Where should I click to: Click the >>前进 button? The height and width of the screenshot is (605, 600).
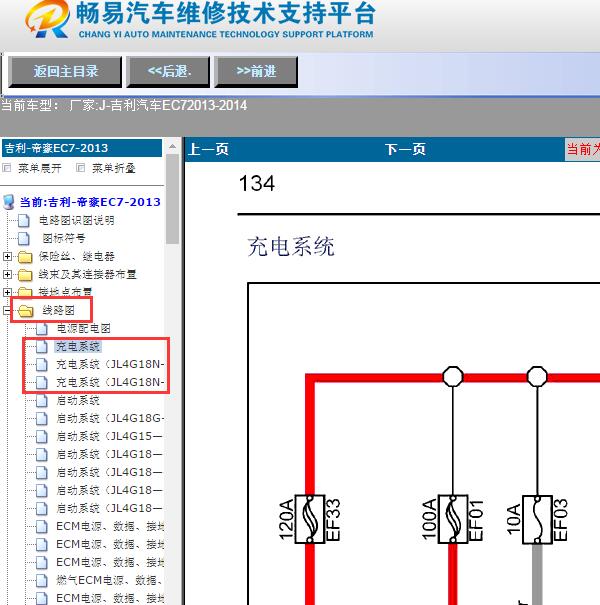pyautogui.click(x=256, y=72)
